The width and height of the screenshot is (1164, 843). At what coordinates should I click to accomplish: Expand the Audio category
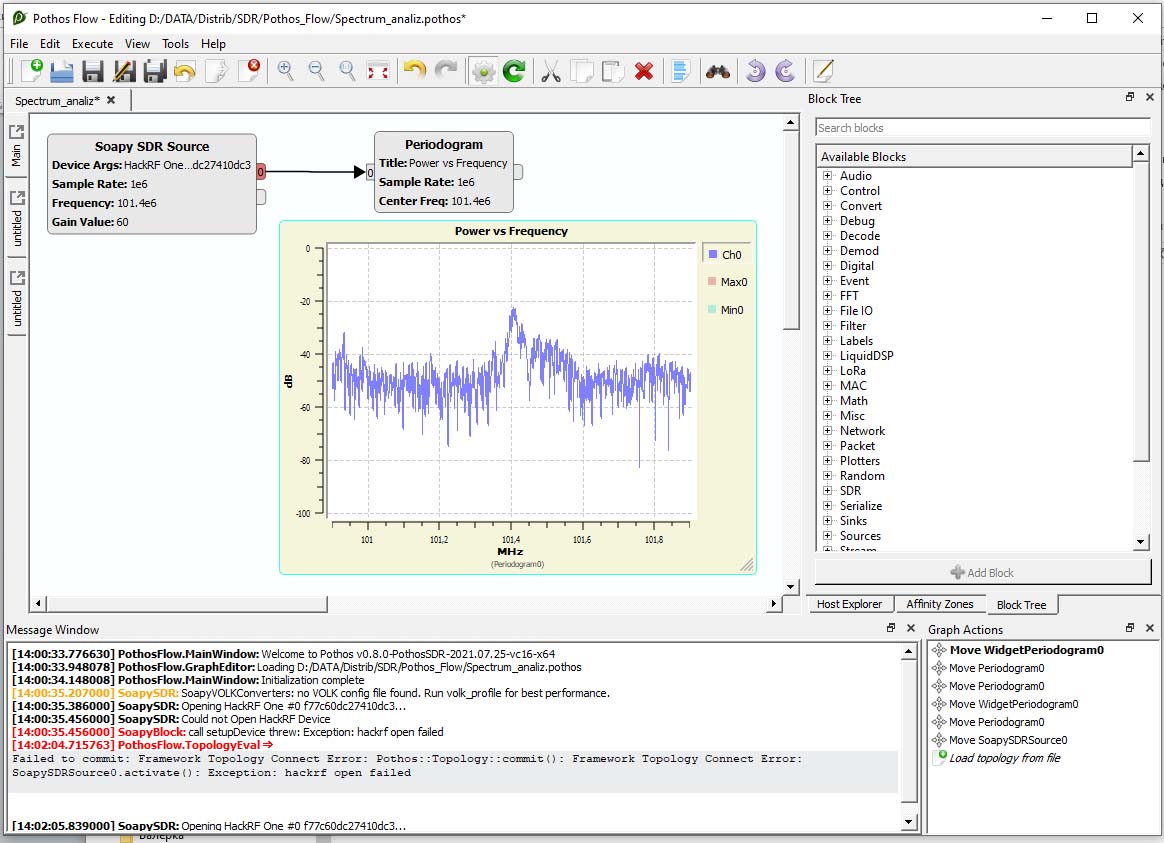coord(828,176)
